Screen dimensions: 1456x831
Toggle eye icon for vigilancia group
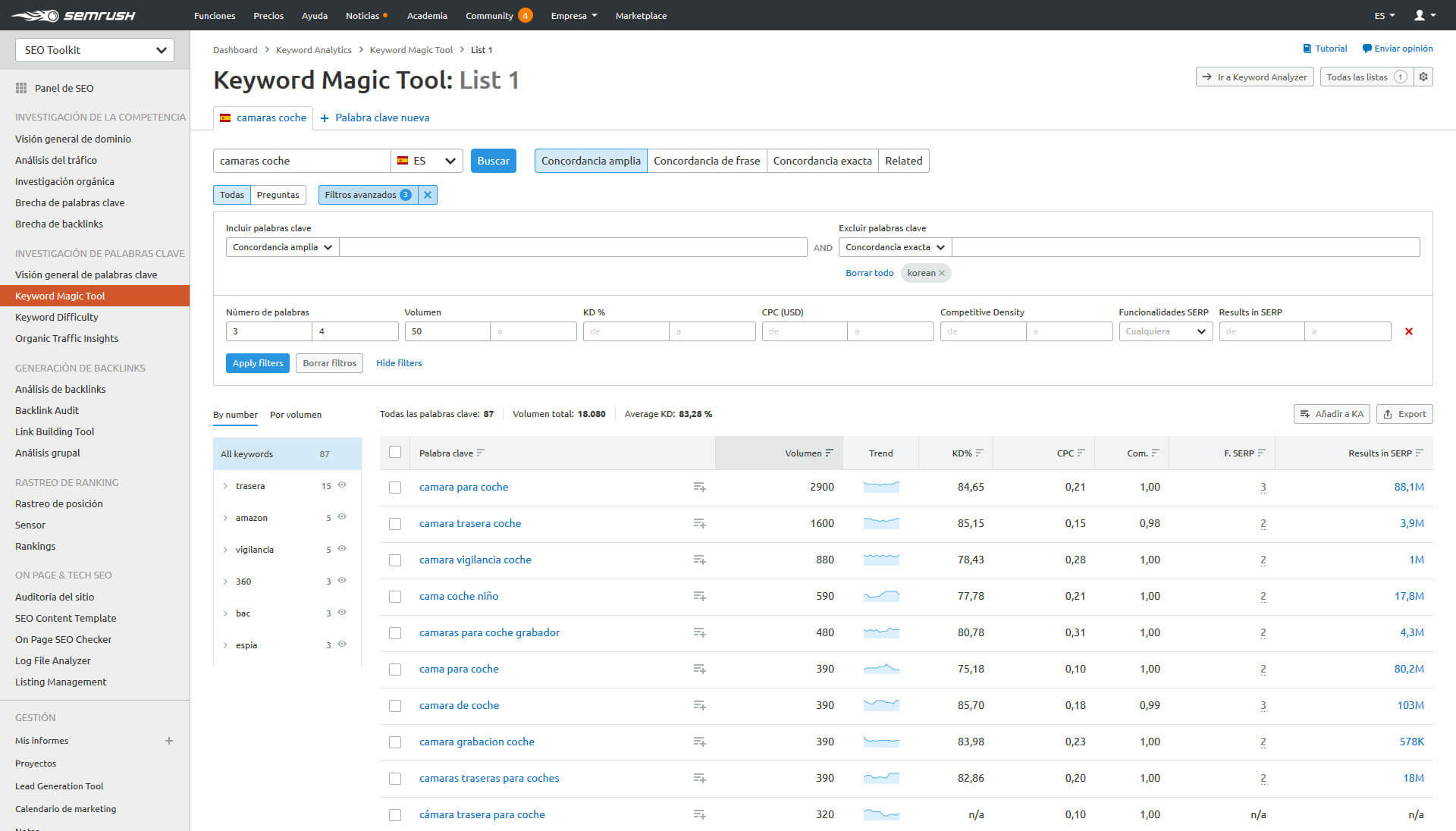[x=342, y=548]
